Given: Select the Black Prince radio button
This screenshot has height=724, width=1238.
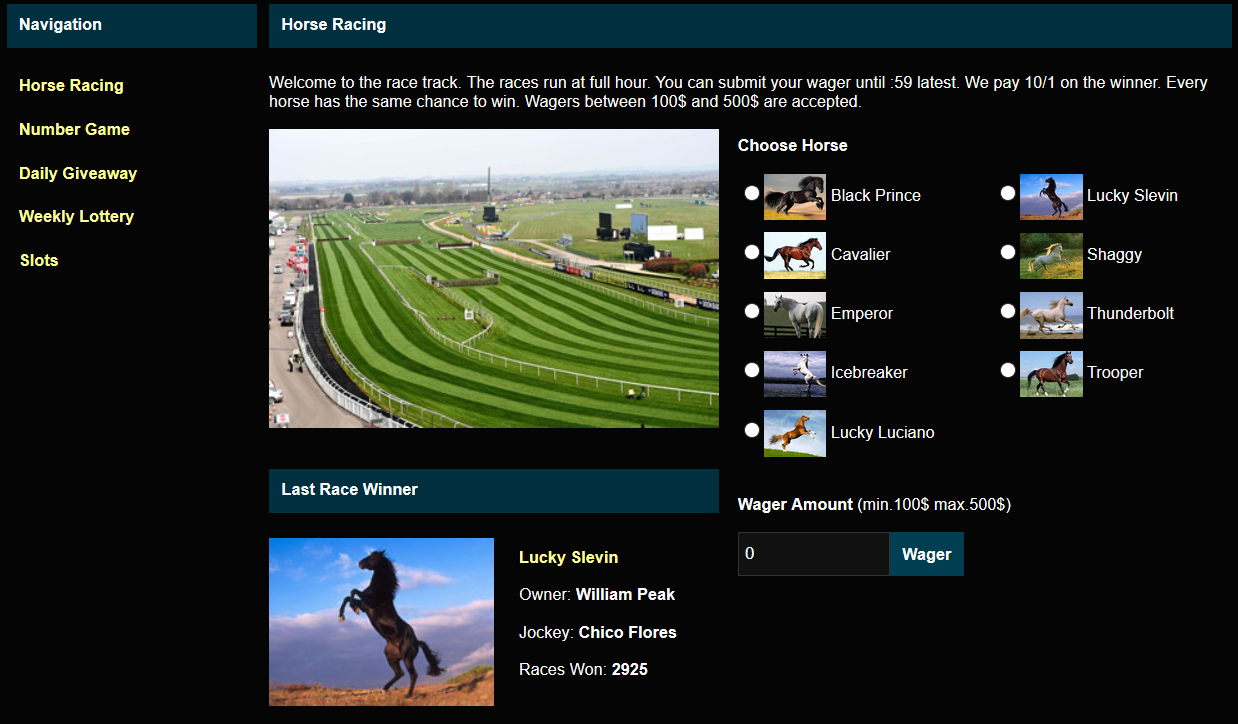Looking at the screenshot, I should [751, 193].
